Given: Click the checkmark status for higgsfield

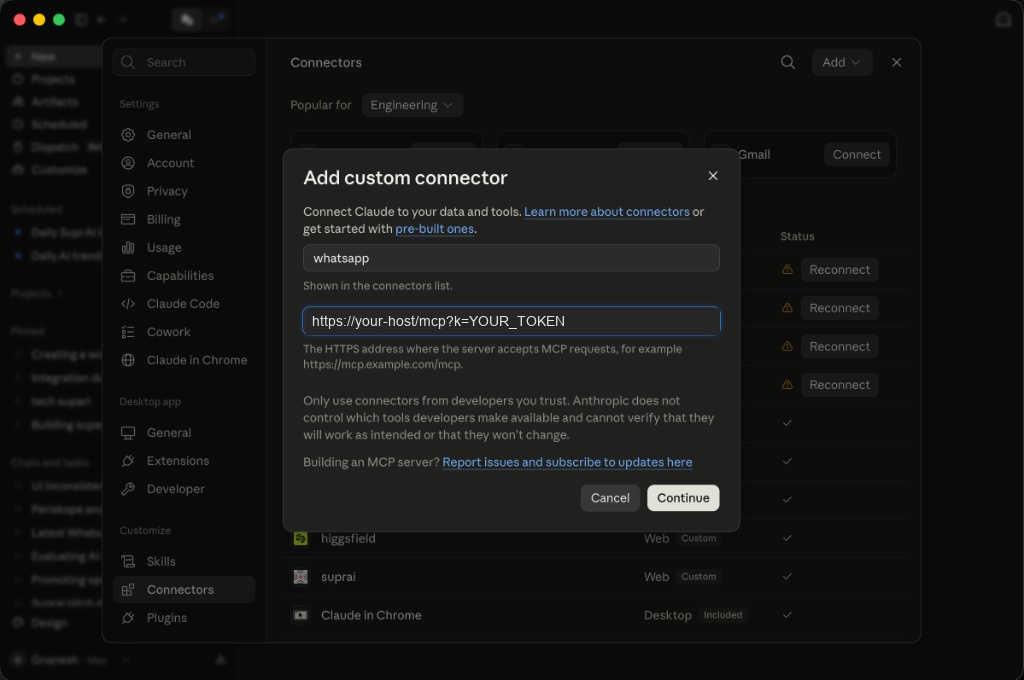Looking at the screenshot, I should [787, 538].
